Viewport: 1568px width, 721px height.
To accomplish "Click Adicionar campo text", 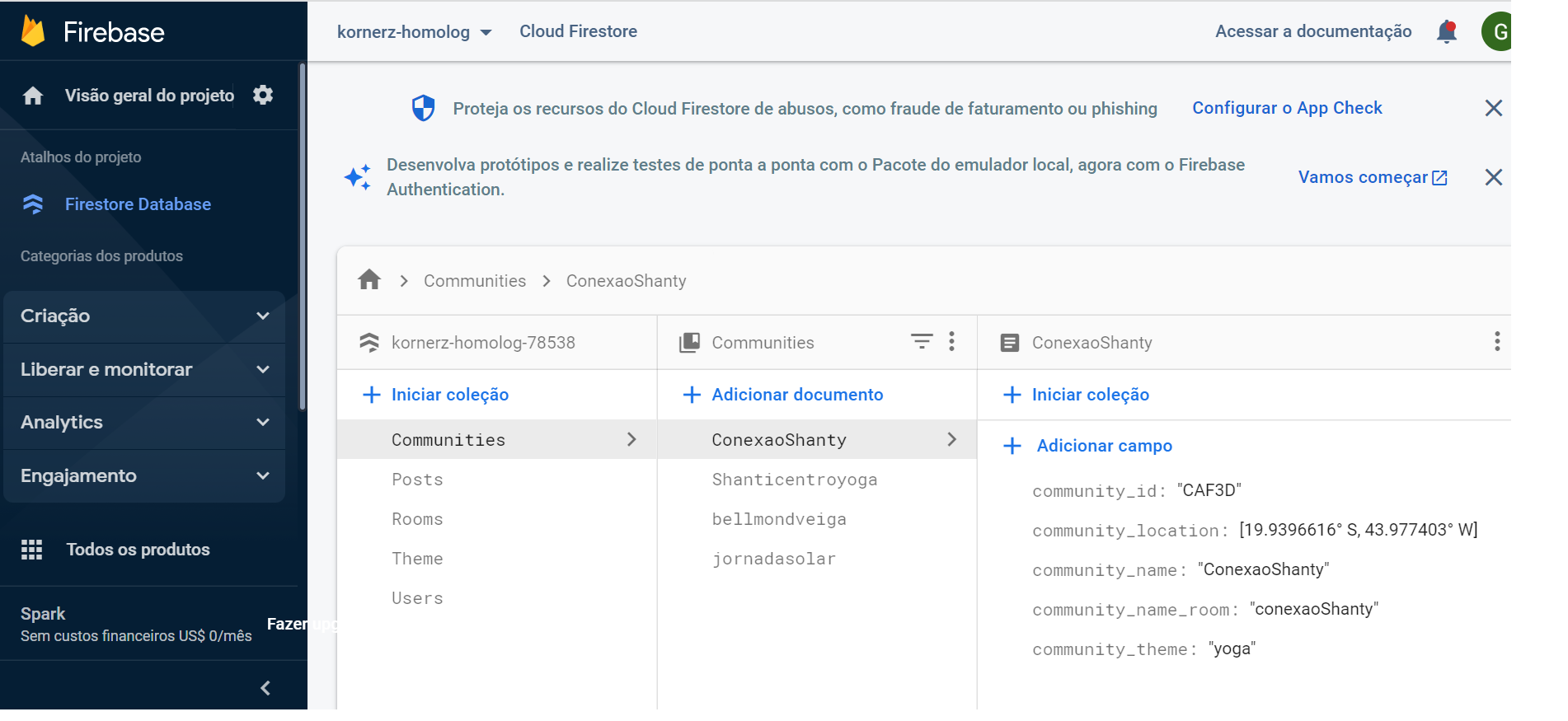I will click(1104, 446).
